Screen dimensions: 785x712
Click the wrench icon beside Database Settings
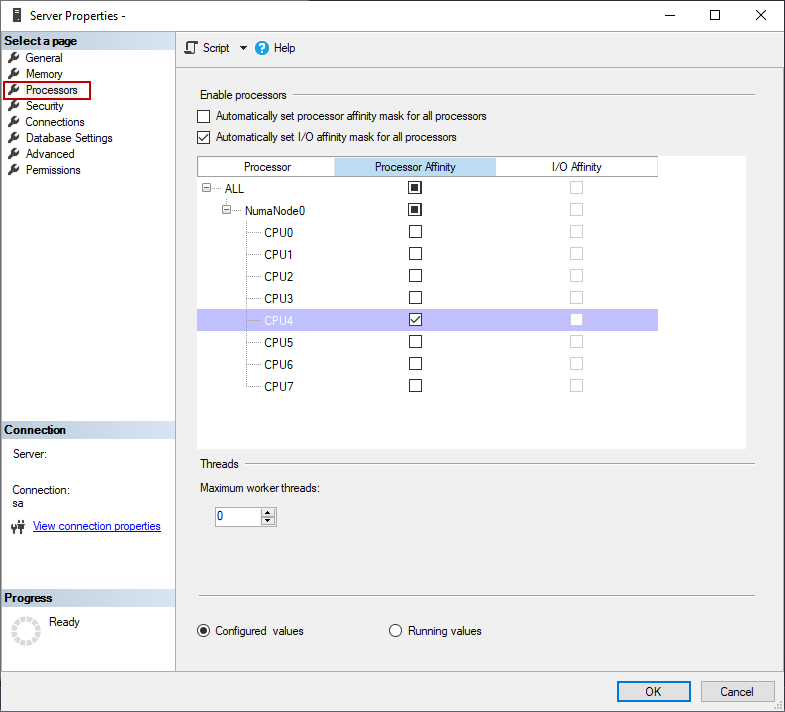[14, 138]
